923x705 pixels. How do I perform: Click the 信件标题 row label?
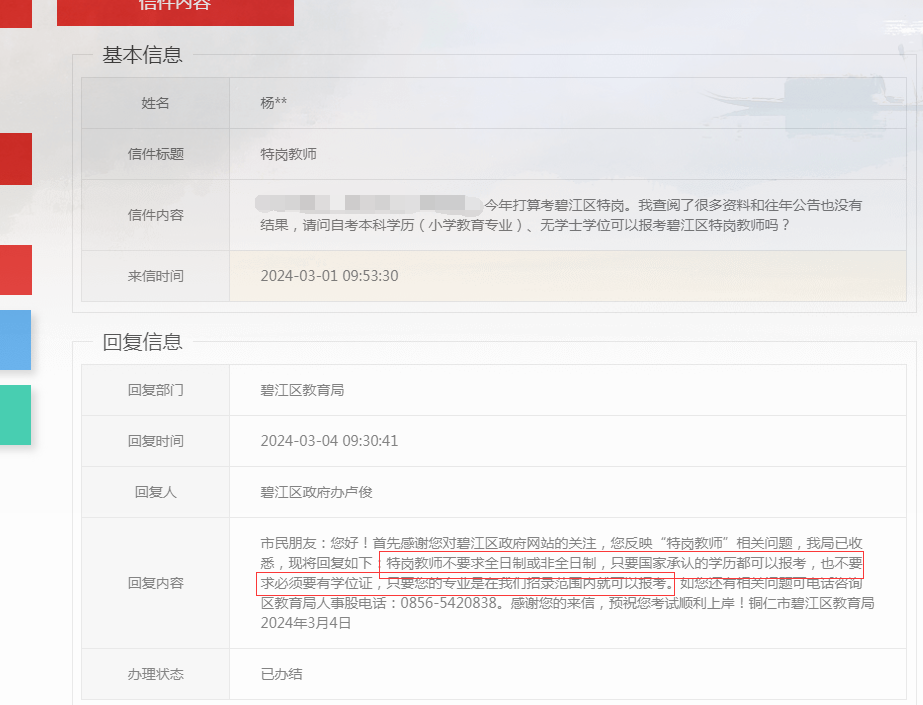pyautogui.click(x=155, y=154)
